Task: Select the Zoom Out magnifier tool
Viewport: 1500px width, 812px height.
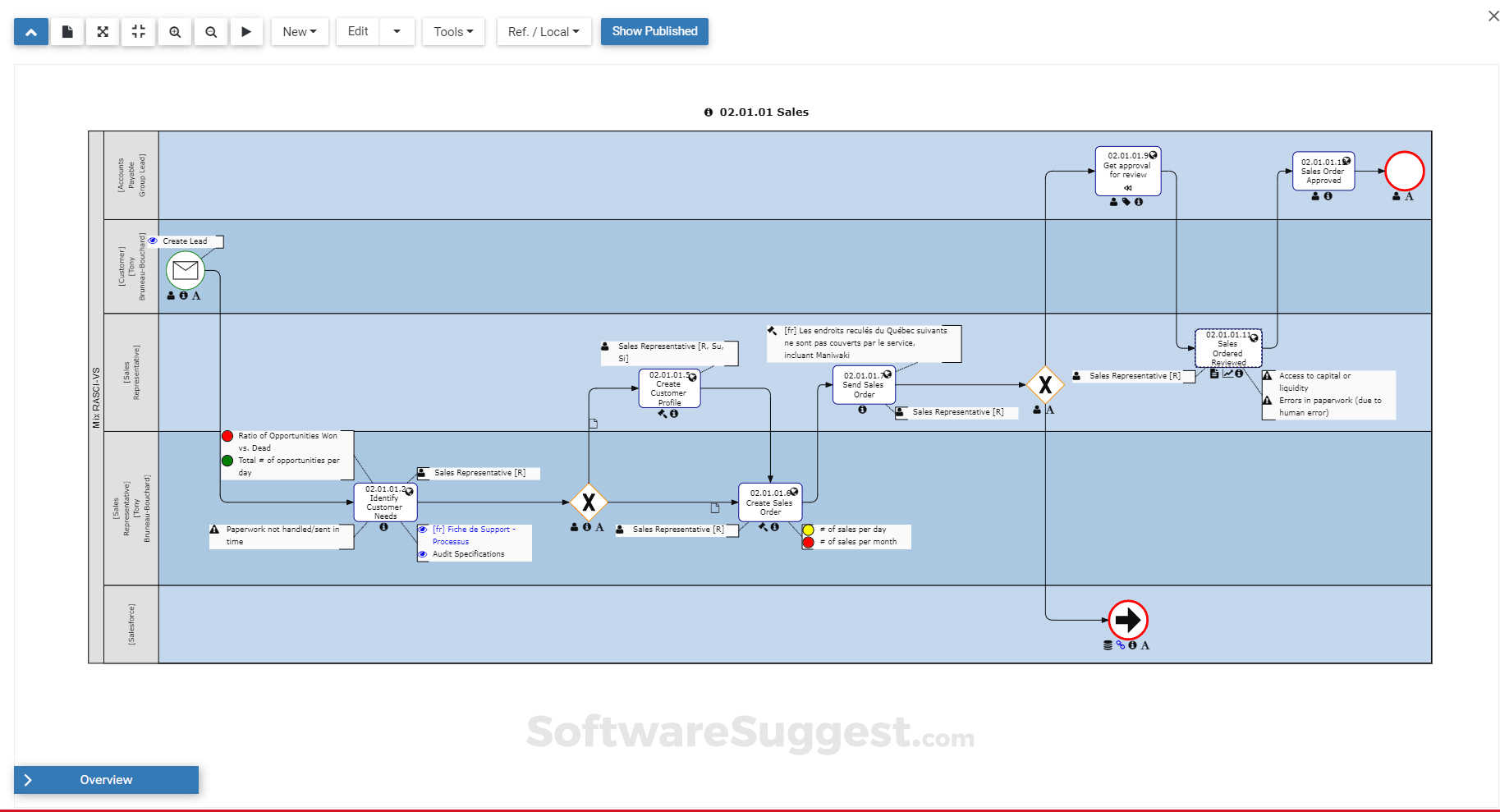Action: click(x=211, y=31)
